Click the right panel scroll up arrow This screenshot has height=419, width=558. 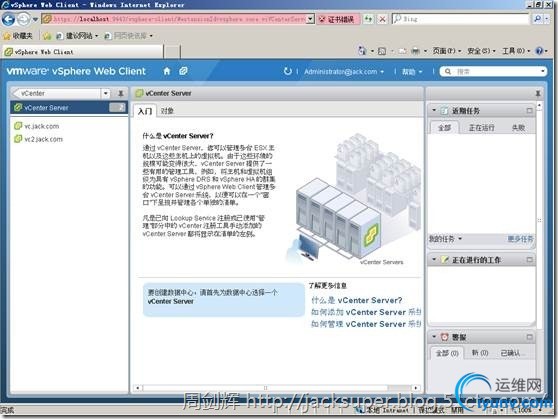539,105
